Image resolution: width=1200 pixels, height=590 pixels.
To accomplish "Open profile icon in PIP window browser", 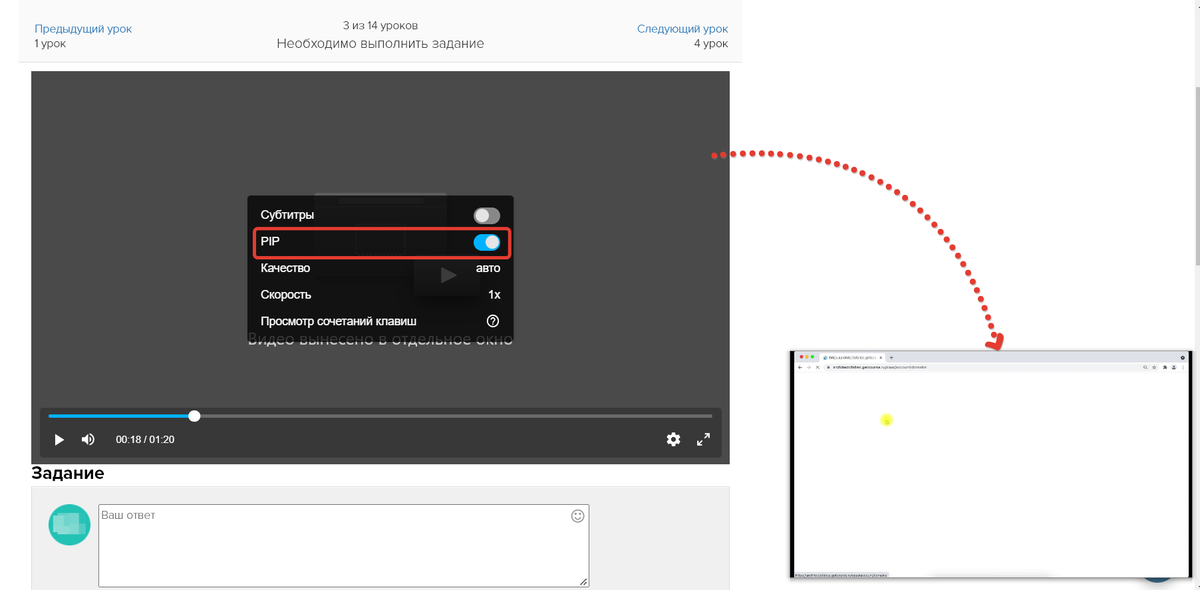I will tap(1174, 367).
